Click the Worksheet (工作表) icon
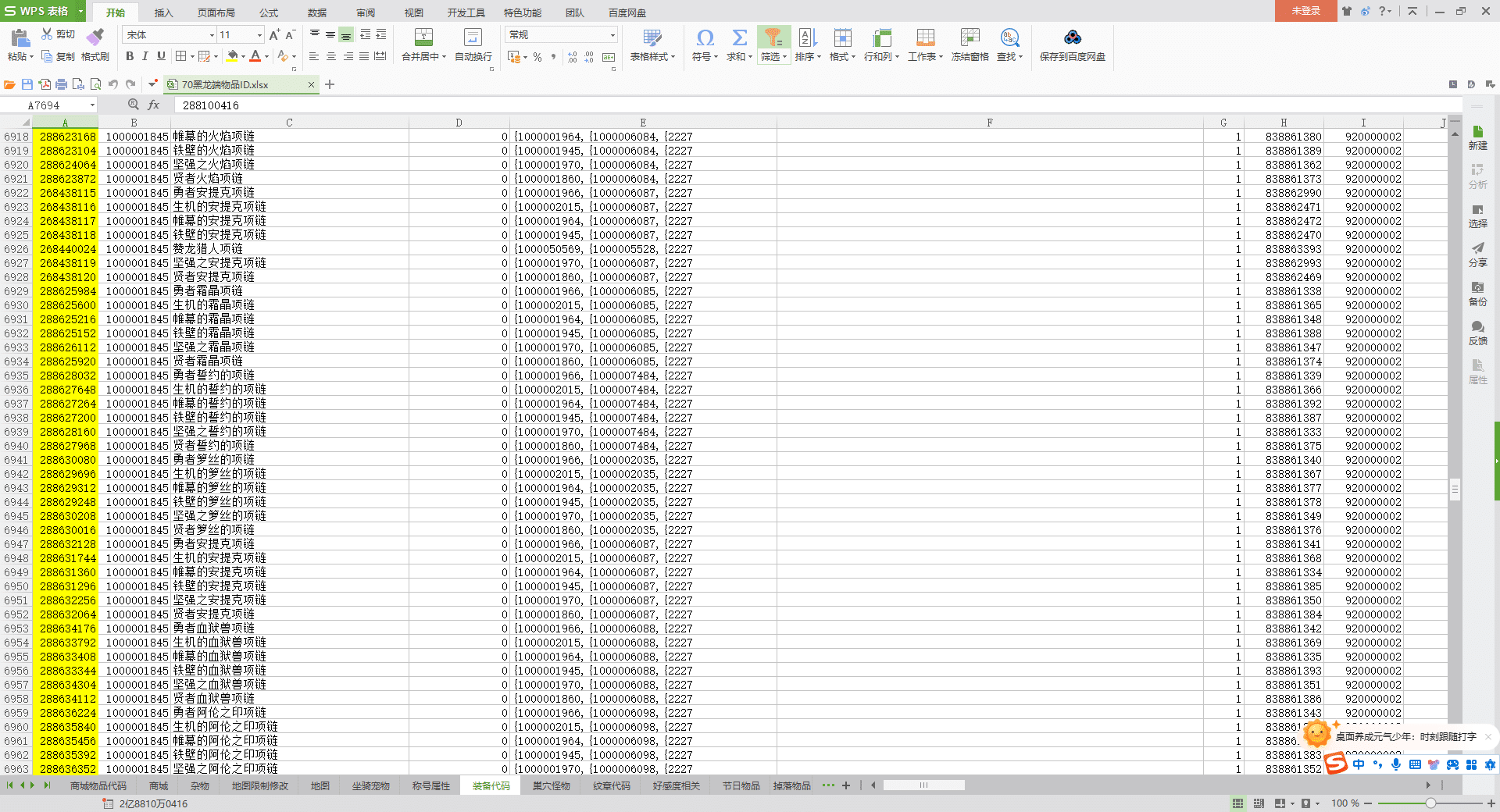 (x=925, y=37)
